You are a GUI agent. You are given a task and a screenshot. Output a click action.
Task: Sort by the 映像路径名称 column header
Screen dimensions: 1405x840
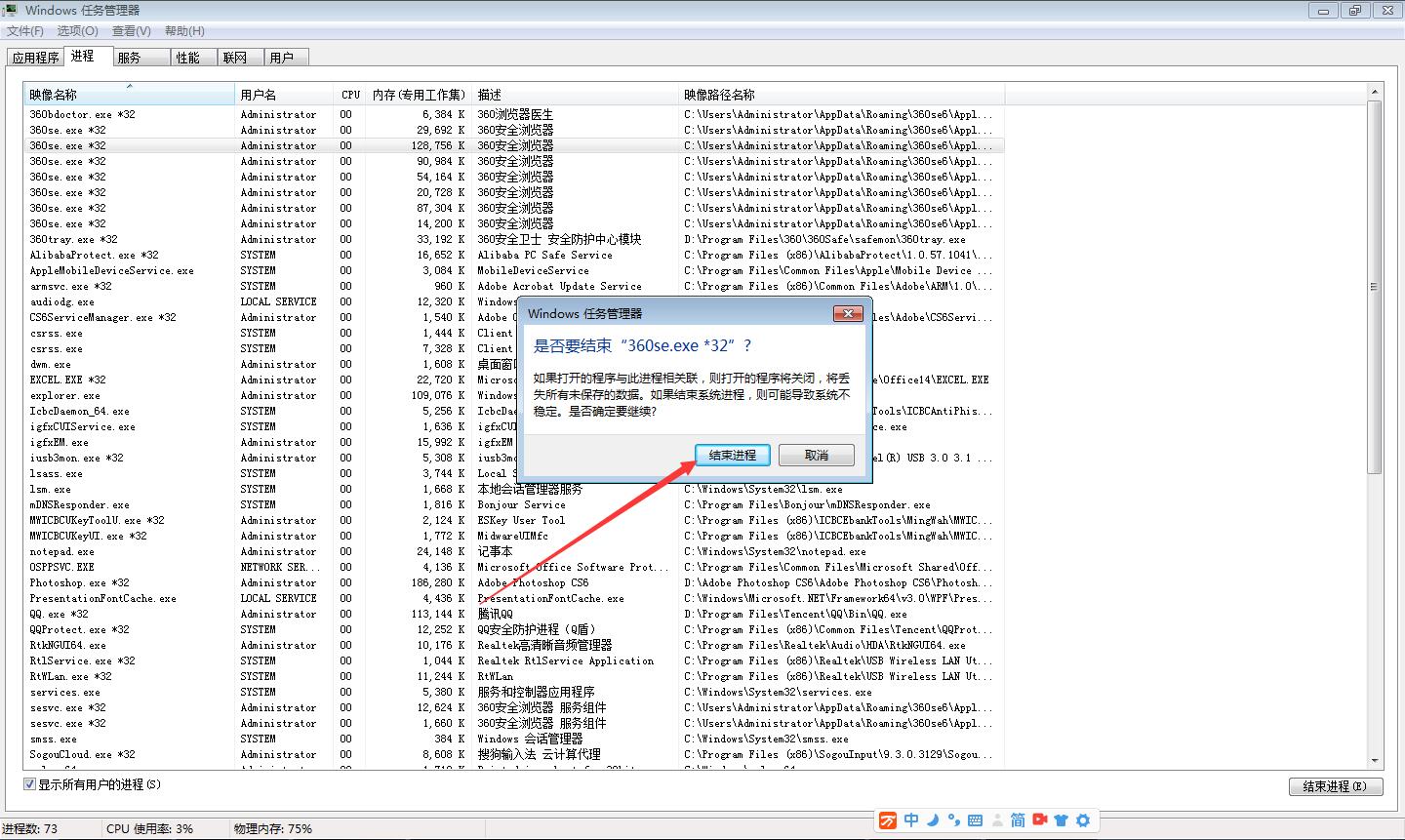pos(842,95)
